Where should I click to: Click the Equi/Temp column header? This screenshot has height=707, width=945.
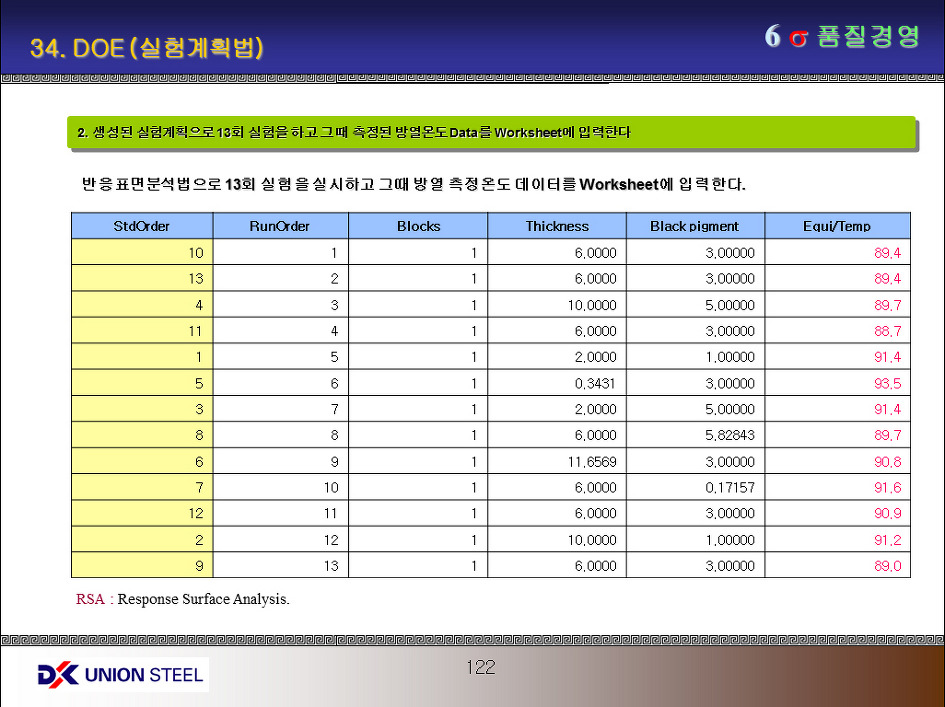(837, 226)
